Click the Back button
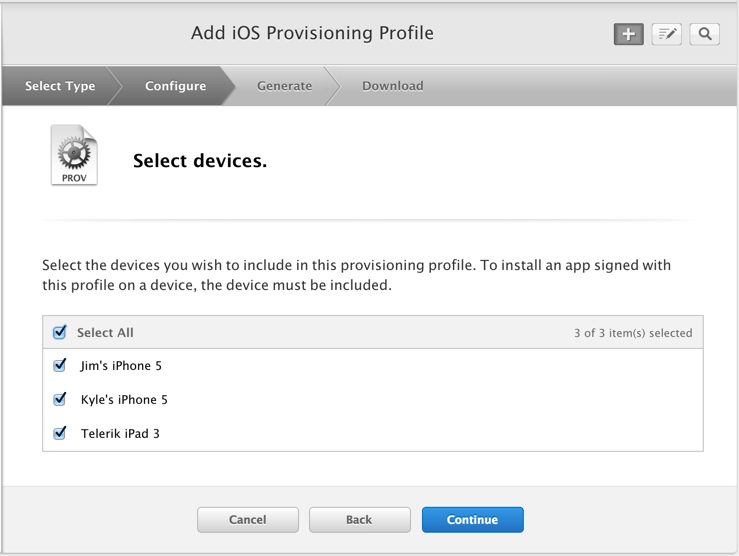 pos(360,520)
